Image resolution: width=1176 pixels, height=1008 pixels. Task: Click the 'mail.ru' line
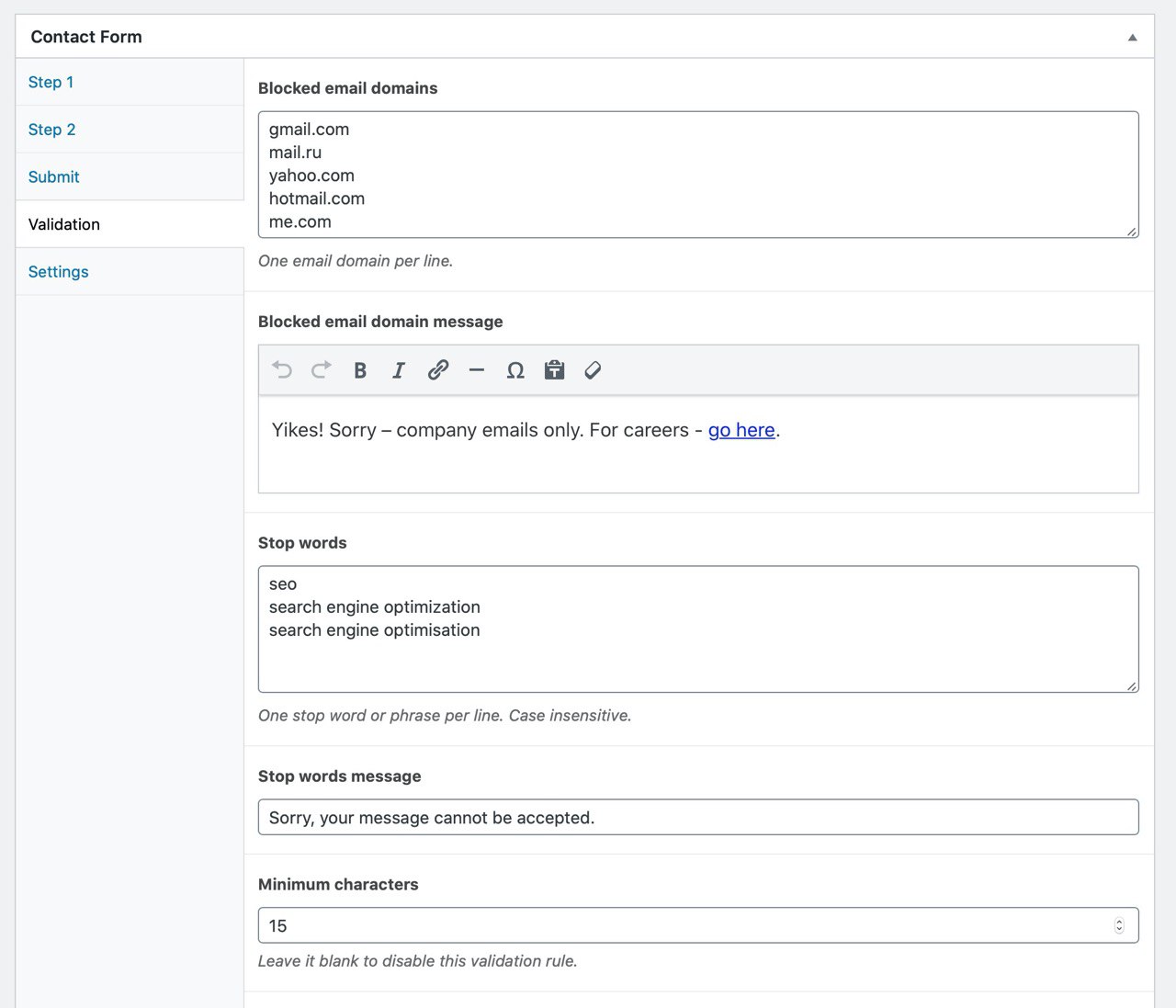[295, 153]
